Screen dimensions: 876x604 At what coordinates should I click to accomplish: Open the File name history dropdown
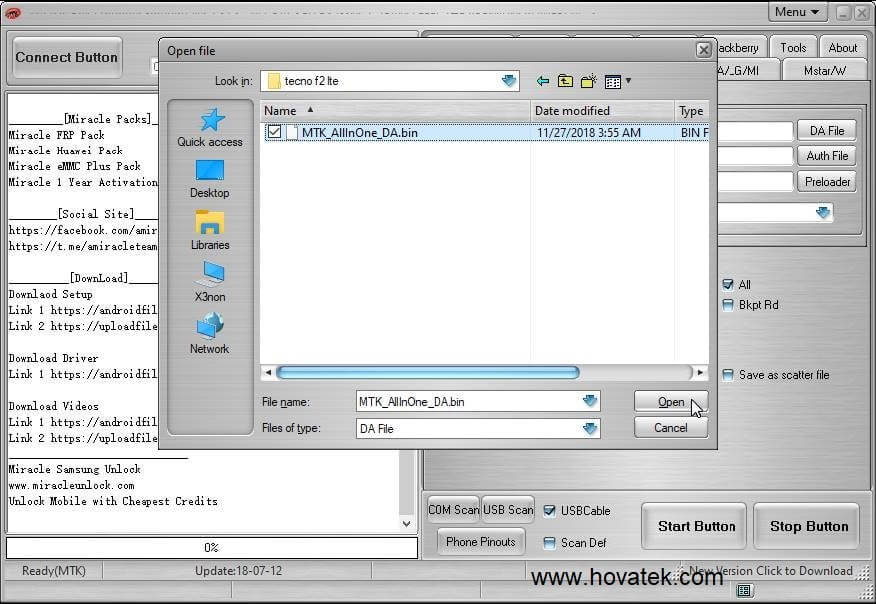(x=592, y=401)
